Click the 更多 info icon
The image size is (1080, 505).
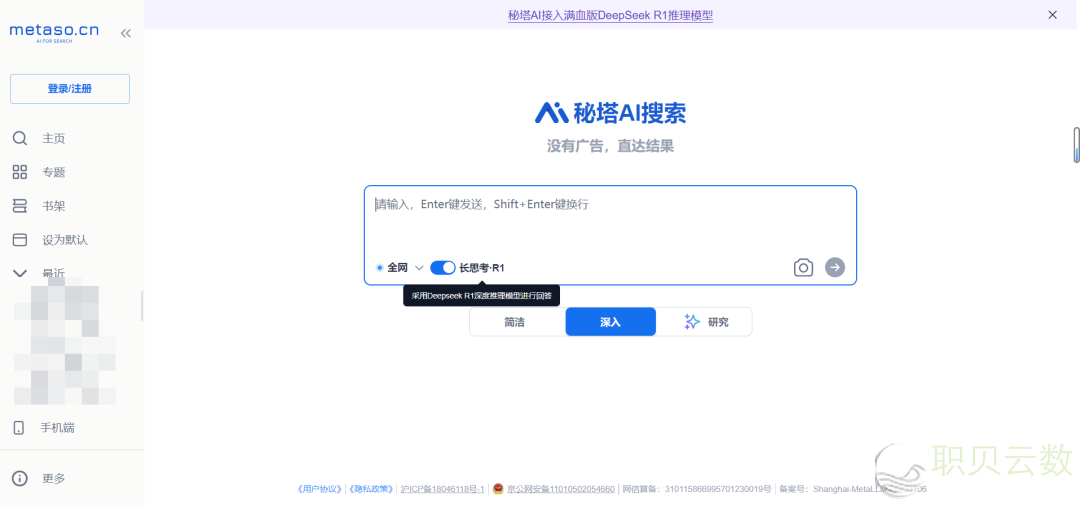[19, 479]
